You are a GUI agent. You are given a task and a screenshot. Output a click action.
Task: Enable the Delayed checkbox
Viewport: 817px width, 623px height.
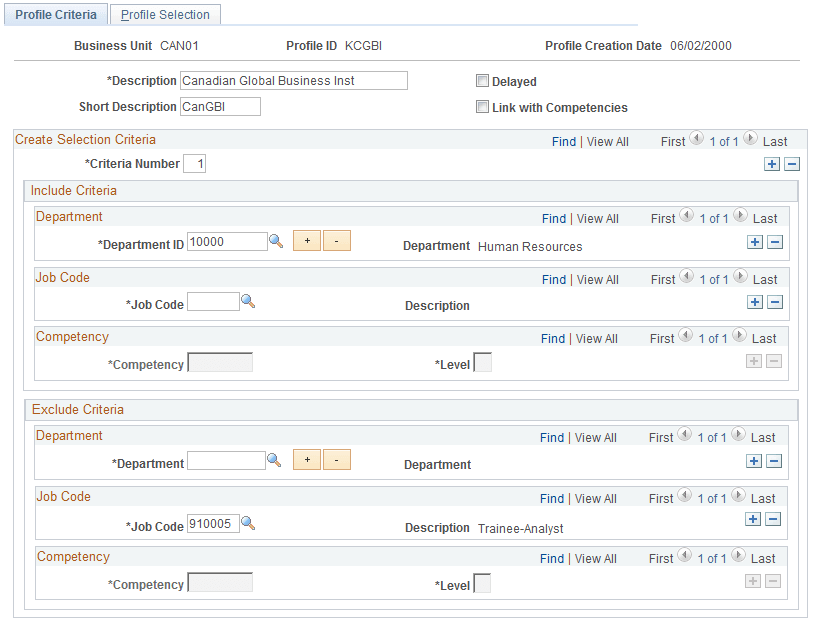(x=482, y=81)
